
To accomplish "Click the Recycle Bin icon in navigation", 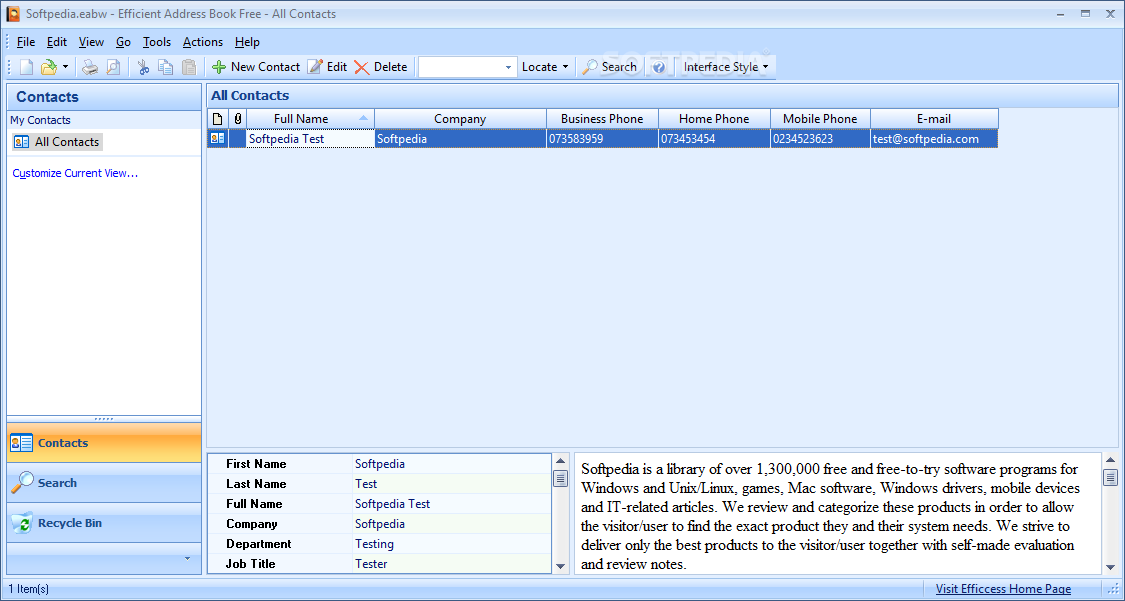I will 22,523.
